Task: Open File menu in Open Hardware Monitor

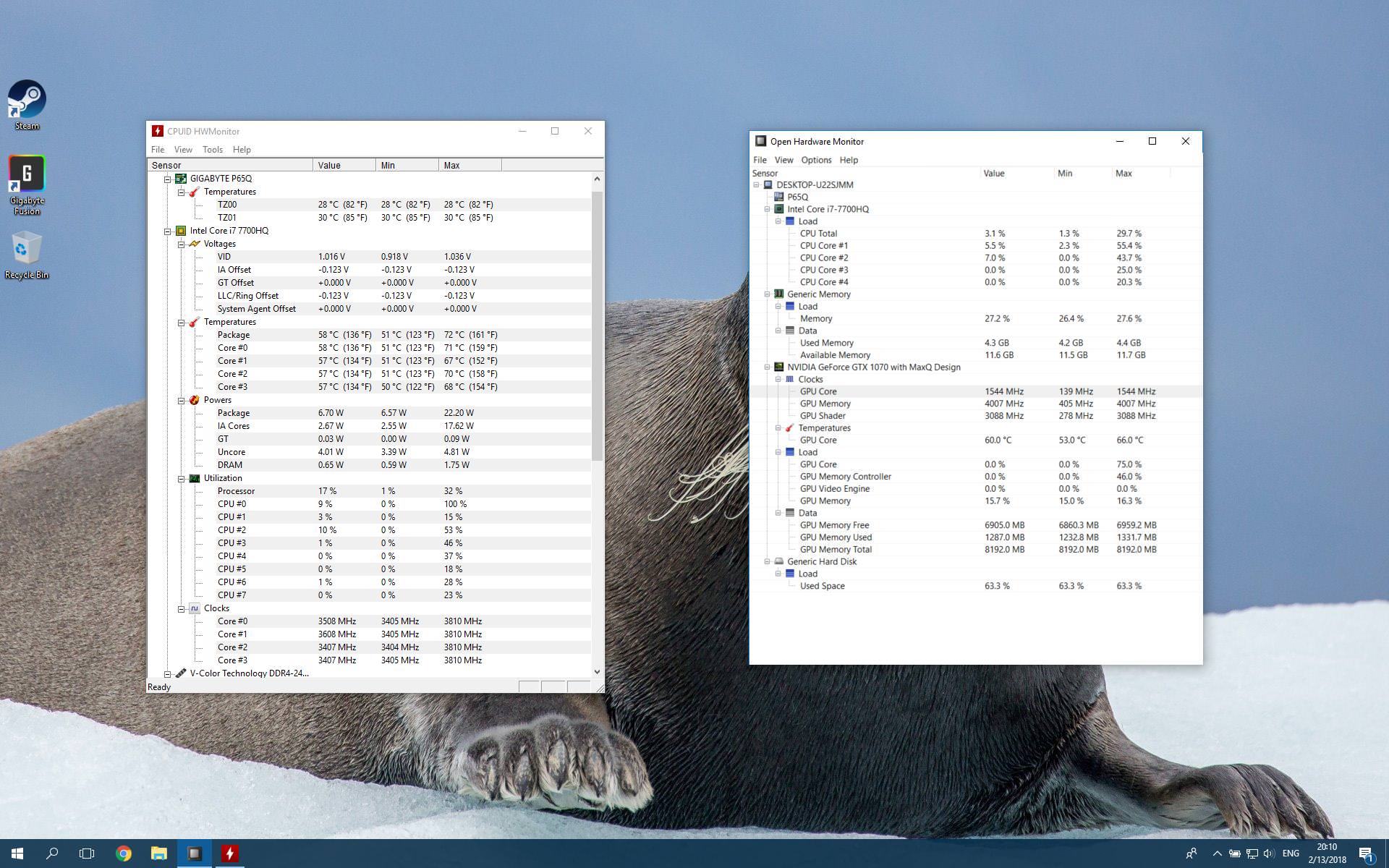Action: pos(760,160)
